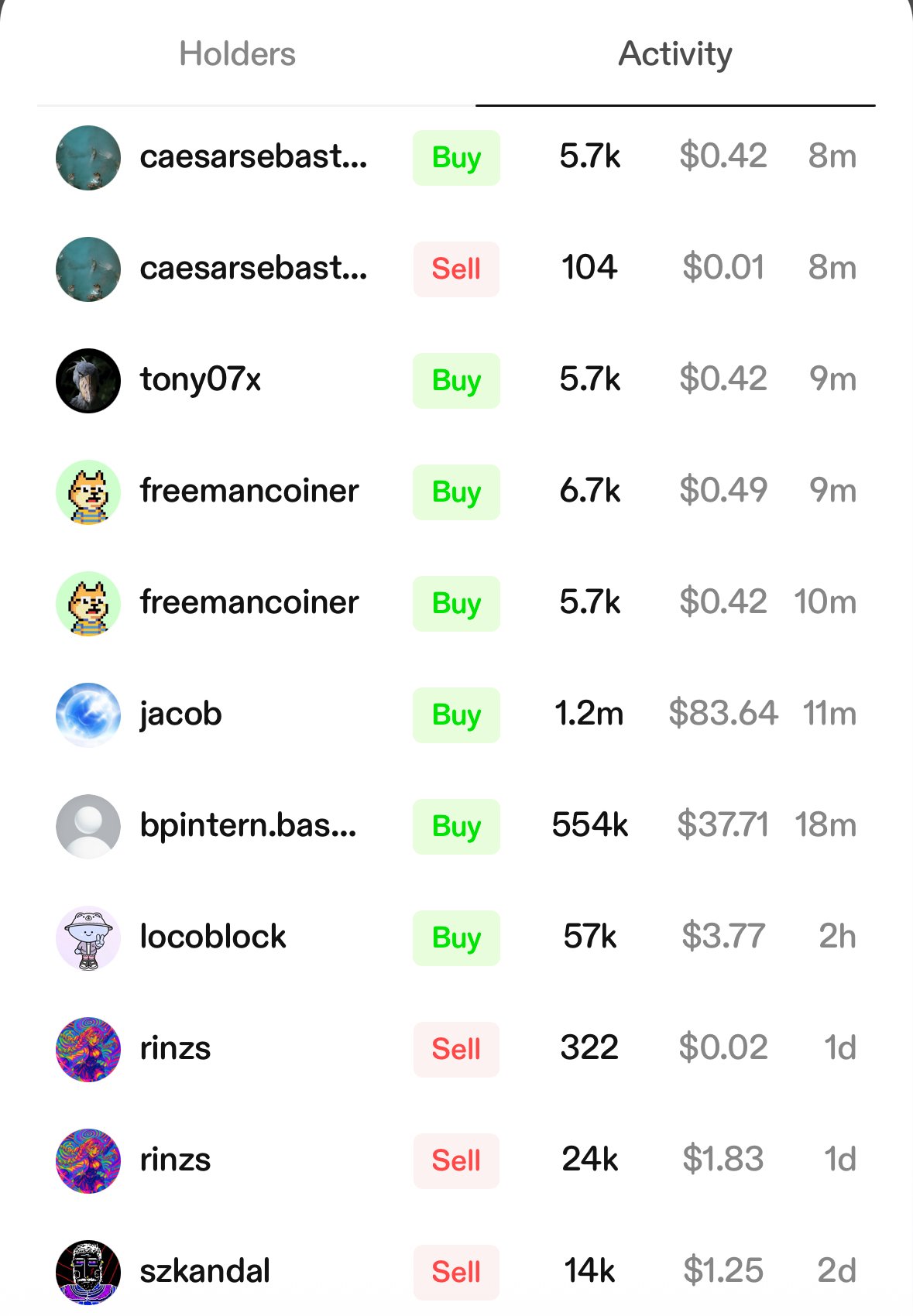Tap the Sell badge on szkandal's row

(x=456, y=1272)
